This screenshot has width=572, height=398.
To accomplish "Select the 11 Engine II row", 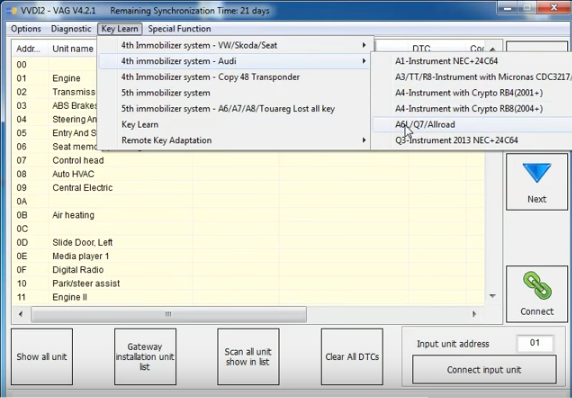I will [x=248, y=297].
